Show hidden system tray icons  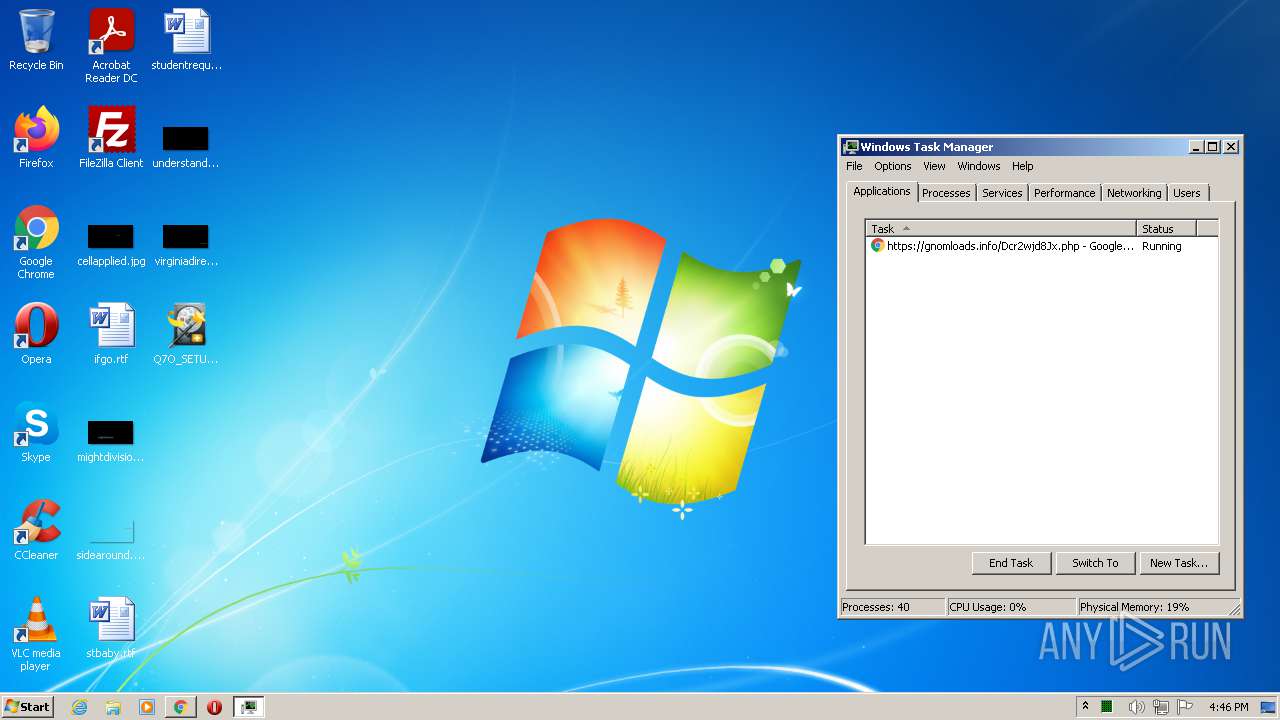pyautogui.click(x=1085, y=707)
